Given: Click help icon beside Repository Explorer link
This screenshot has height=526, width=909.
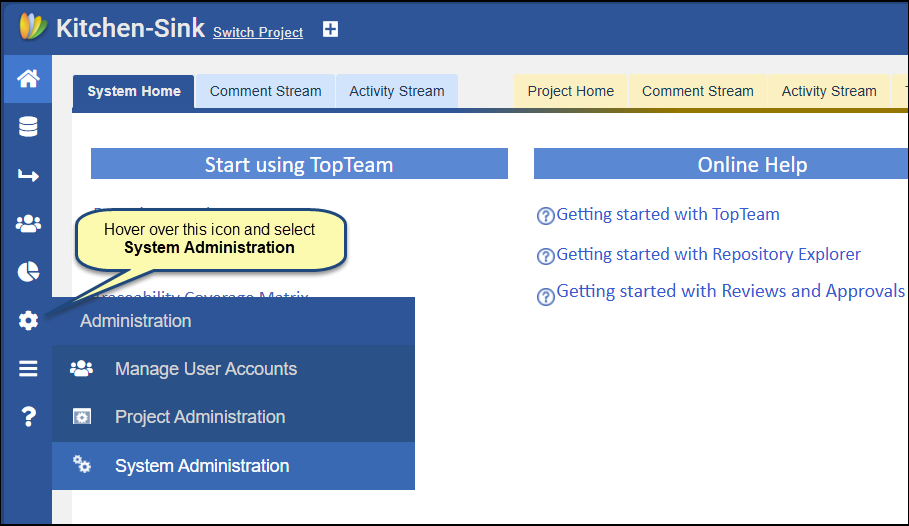Looking at the screenshot, I should (546, 256).
